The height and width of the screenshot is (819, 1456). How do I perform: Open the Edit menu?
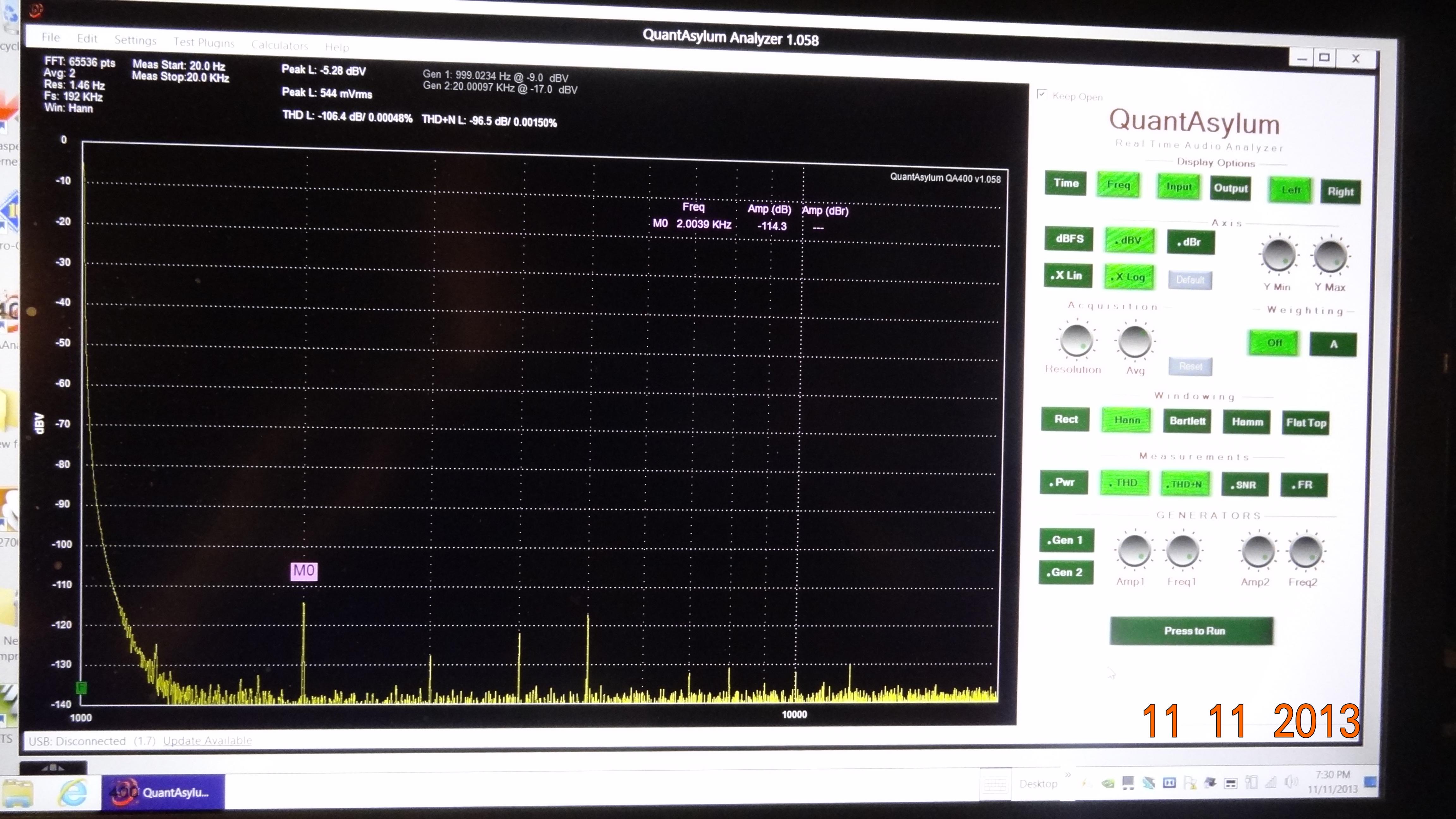[x=87, y=39]
